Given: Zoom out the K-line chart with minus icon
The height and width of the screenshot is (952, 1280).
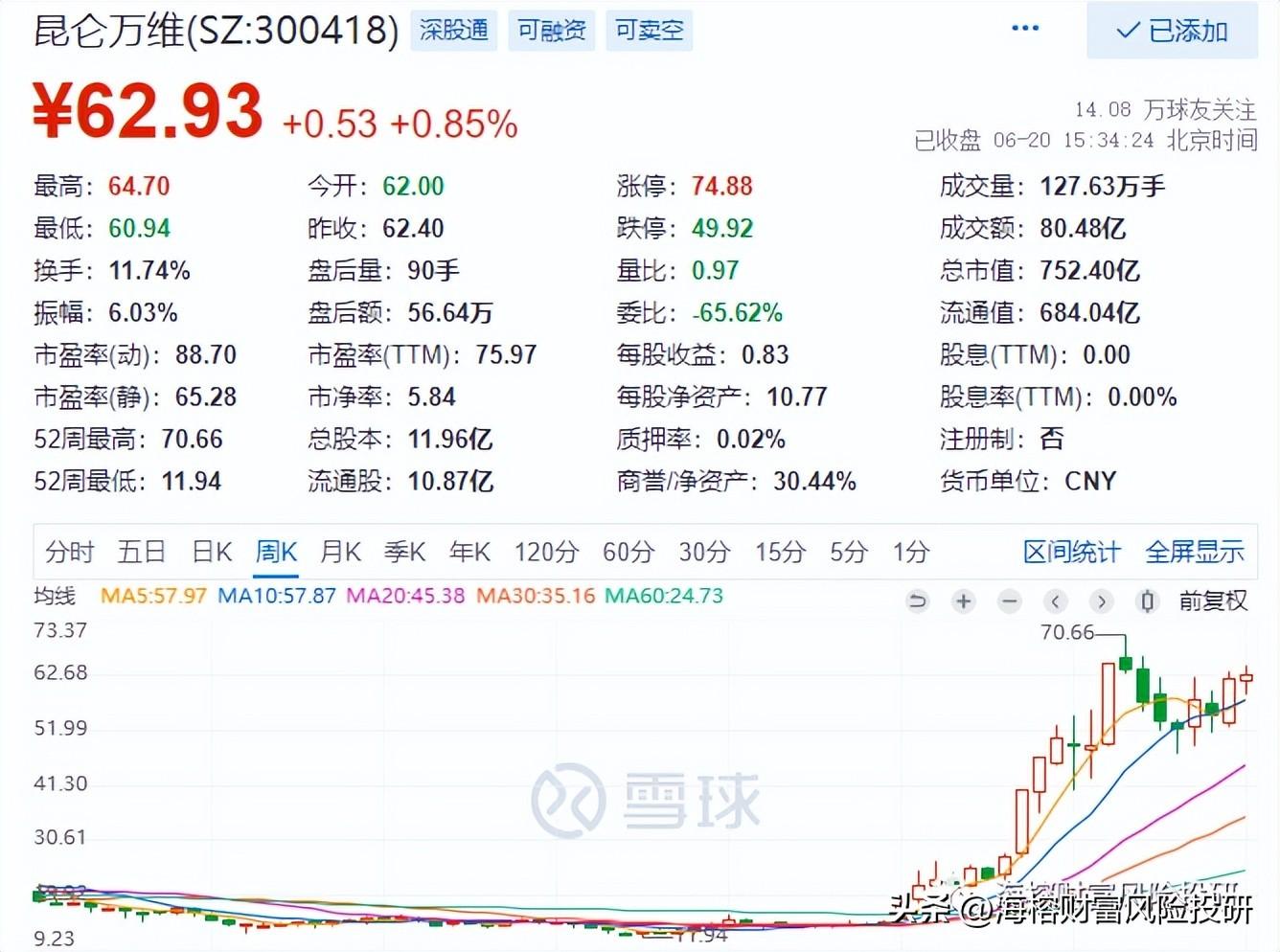Looking at the screenshot, I should click(1010, 601).
